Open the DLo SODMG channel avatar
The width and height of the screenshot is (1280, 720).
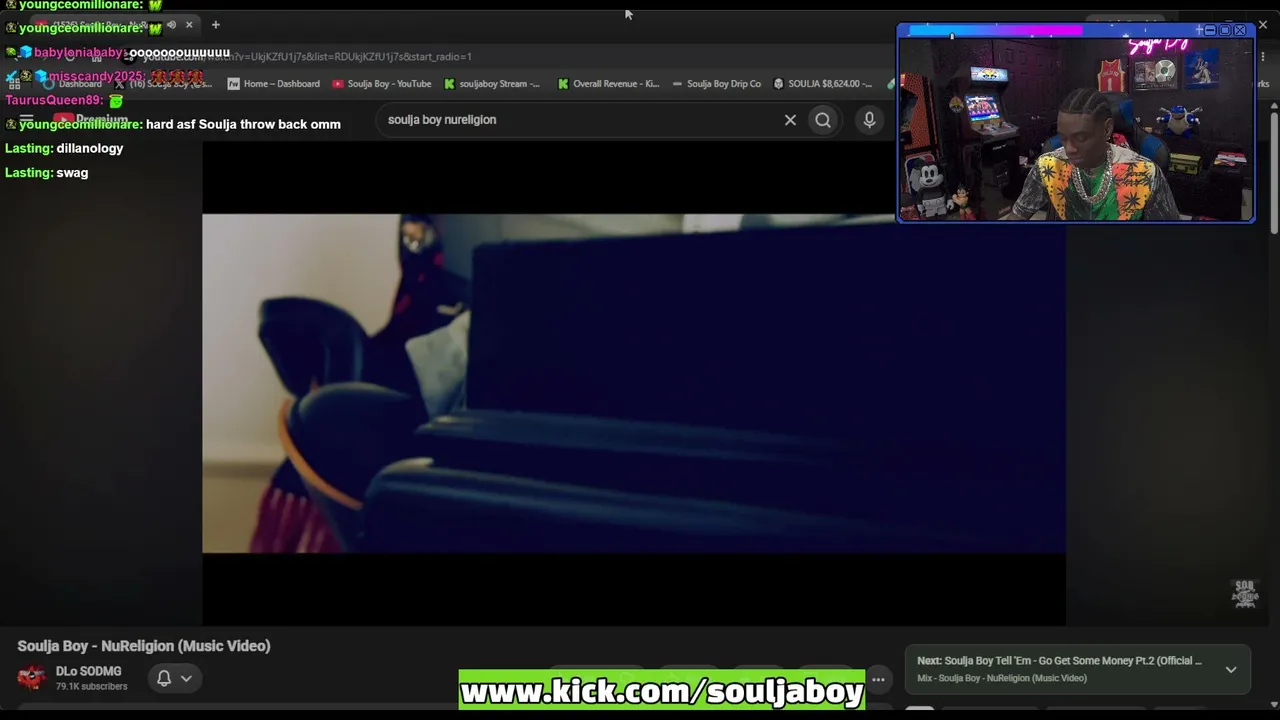31,678
